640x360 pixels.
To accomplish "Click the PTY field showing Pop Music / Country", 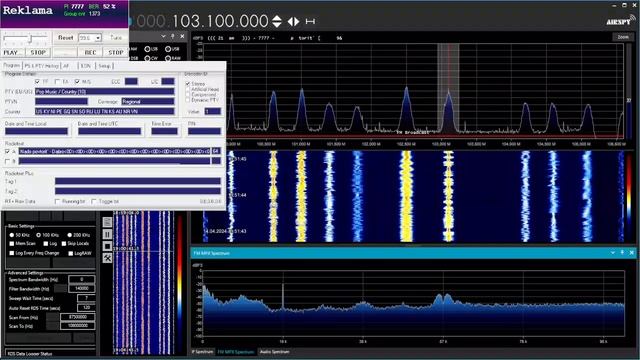I will [x=104, y=91].
